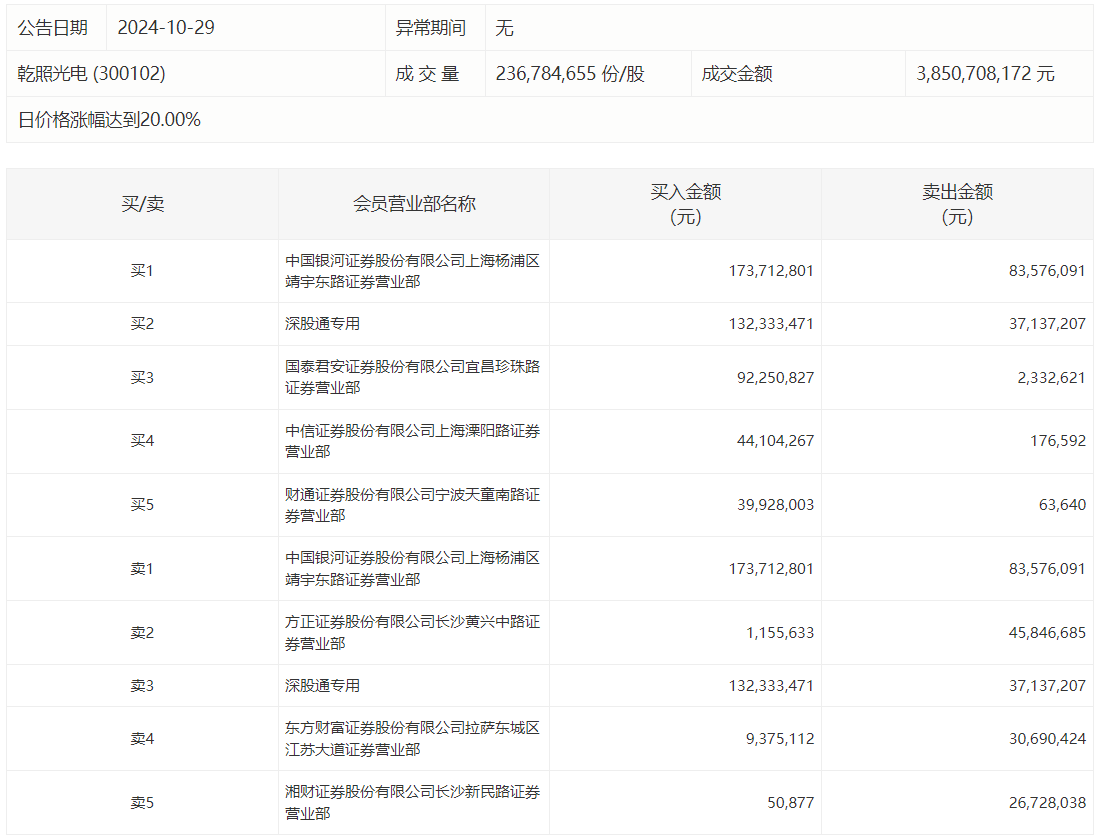Click buy amount 132,333,471 in 买2 row

pos(771,324)
